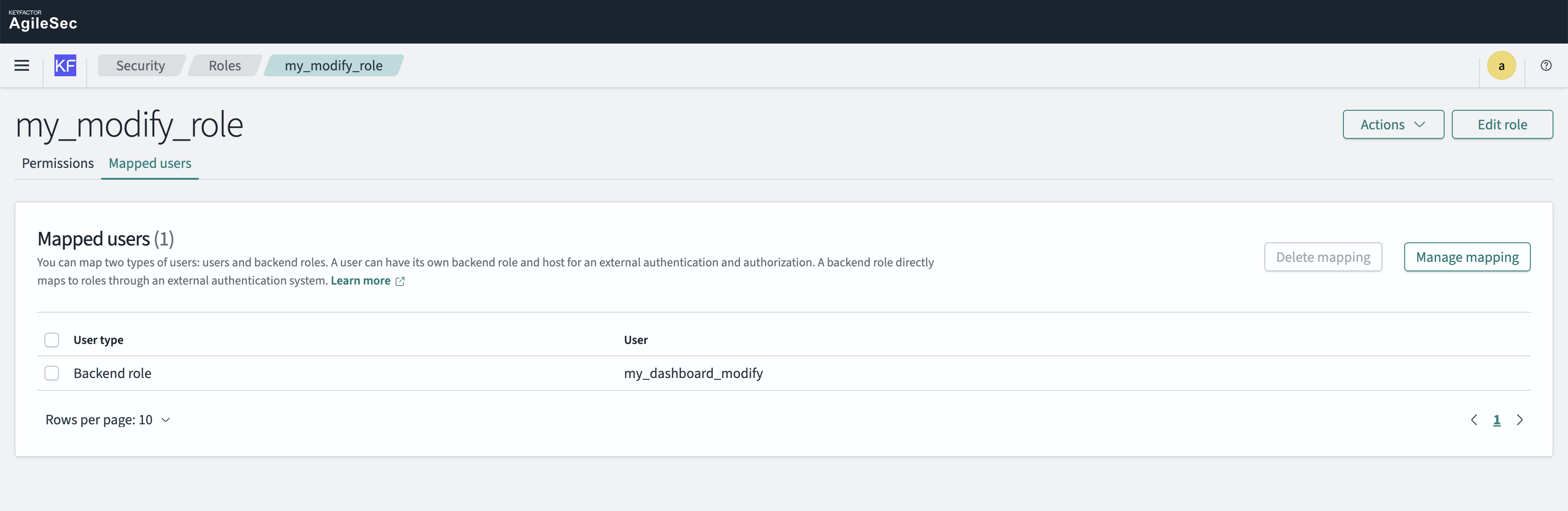Open the hamburger navigation menu
The height and width of the screenshot is (511, 1568).
22,66
